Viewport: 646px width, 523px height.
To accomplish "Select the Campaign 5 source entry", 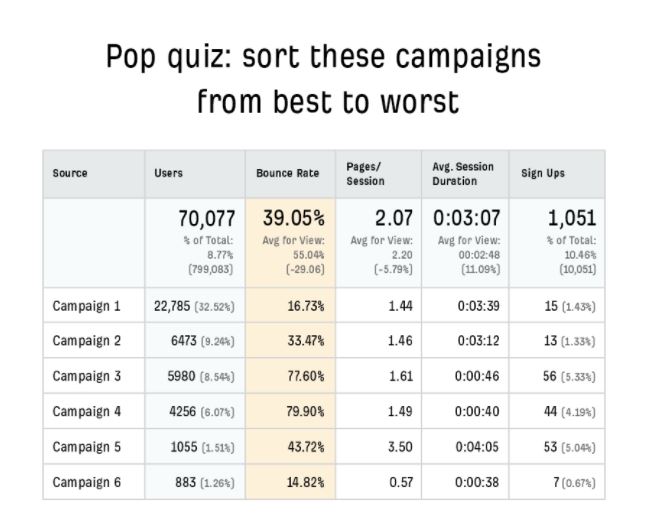I will coord(86,447).
